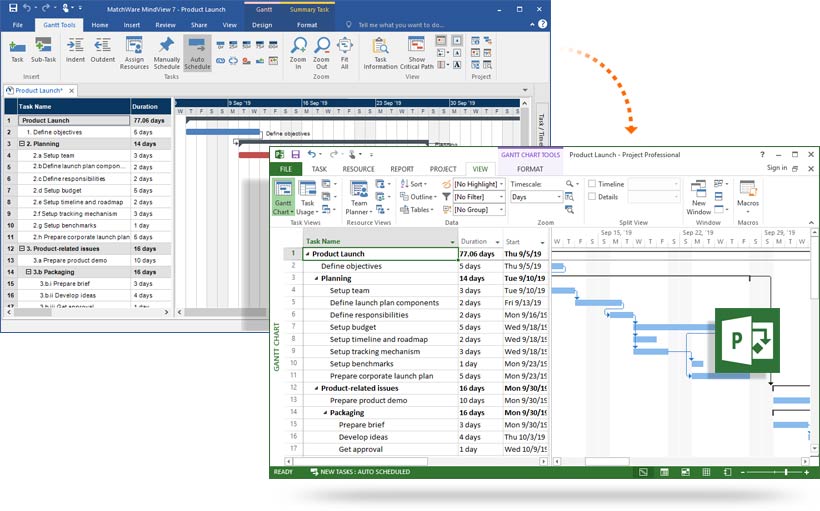
Task: Click Tell me what you want search box
Action: pos(401,25)
